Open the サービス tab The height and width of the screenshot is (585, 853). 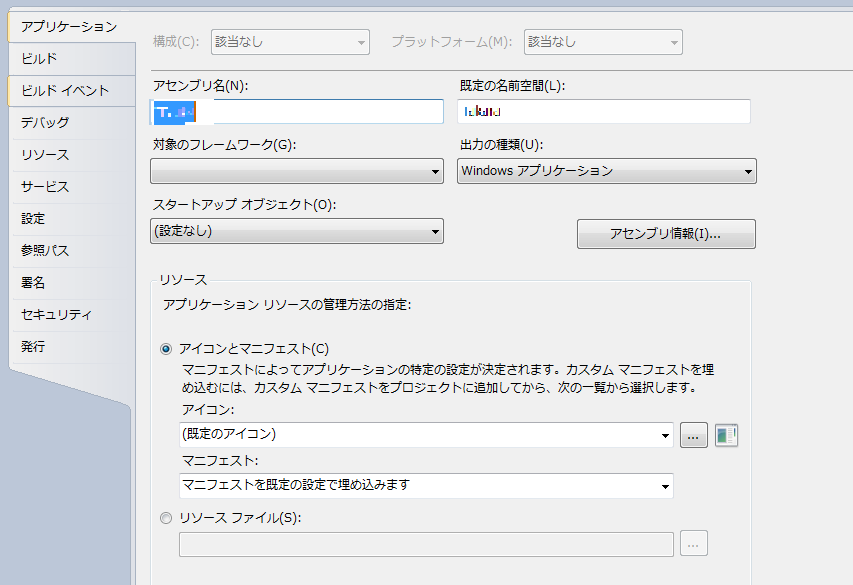pos(45,187)
